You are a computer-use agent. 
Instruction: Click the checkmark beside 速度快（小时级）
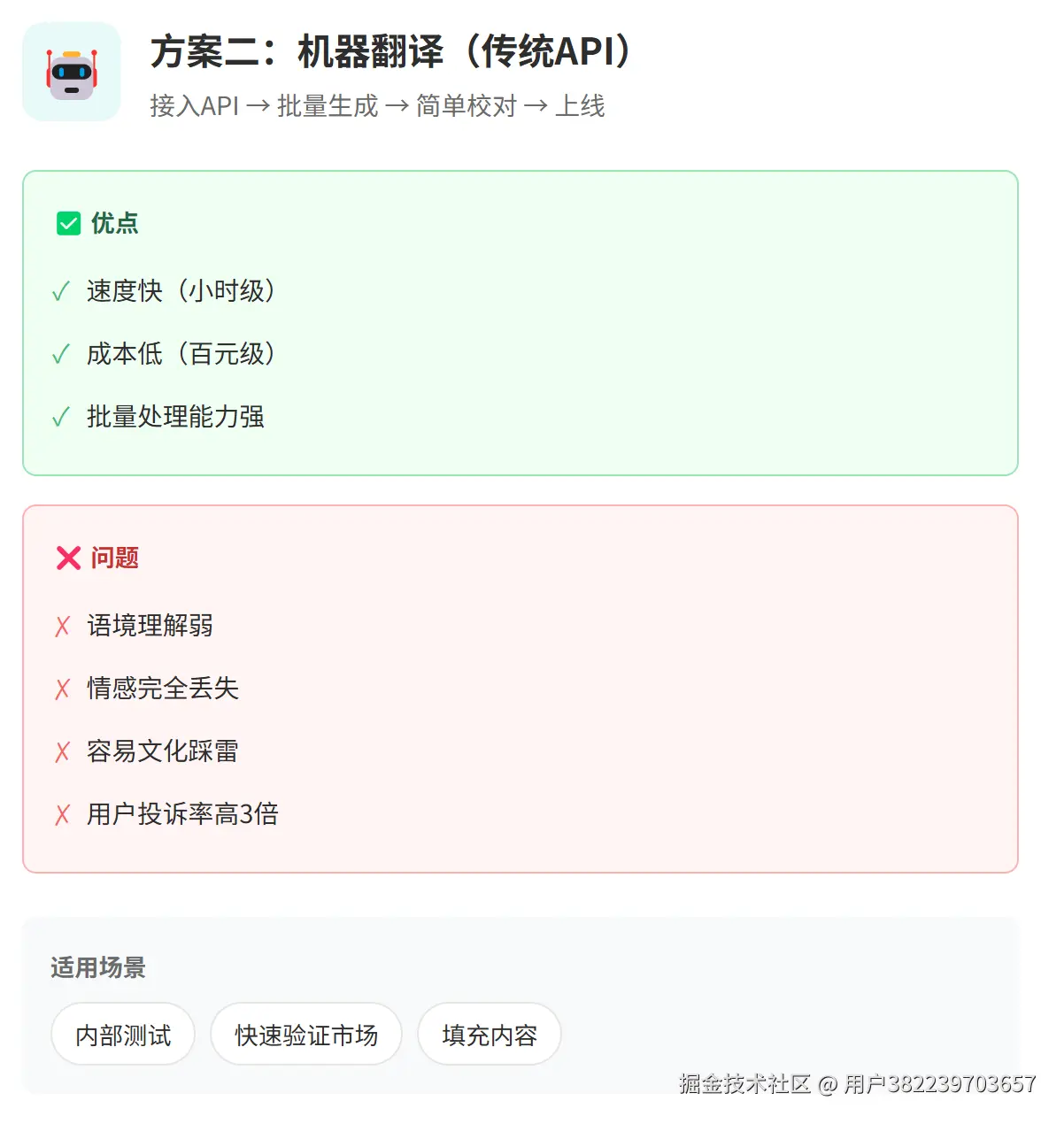(60, 291)
